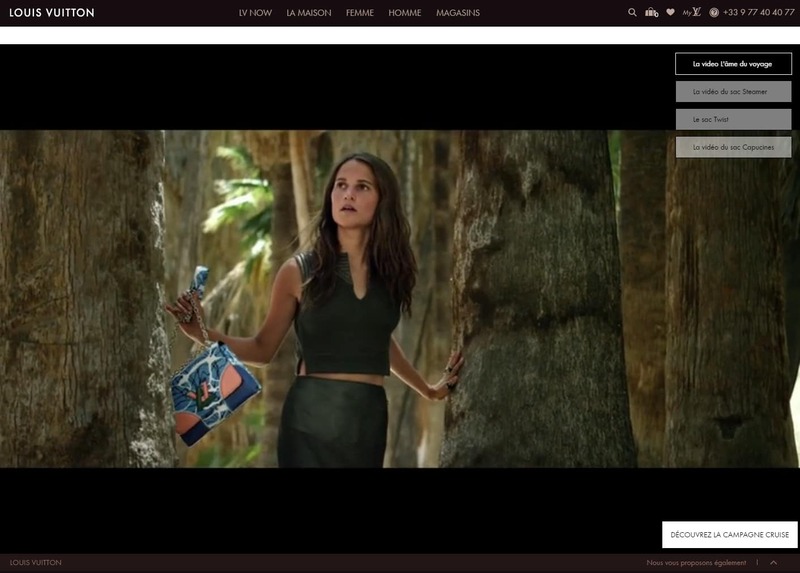Screen dimensions: 800x573
Task: Click the customer service contact icon
Action: pyautogui.click(x=714, y=13)
